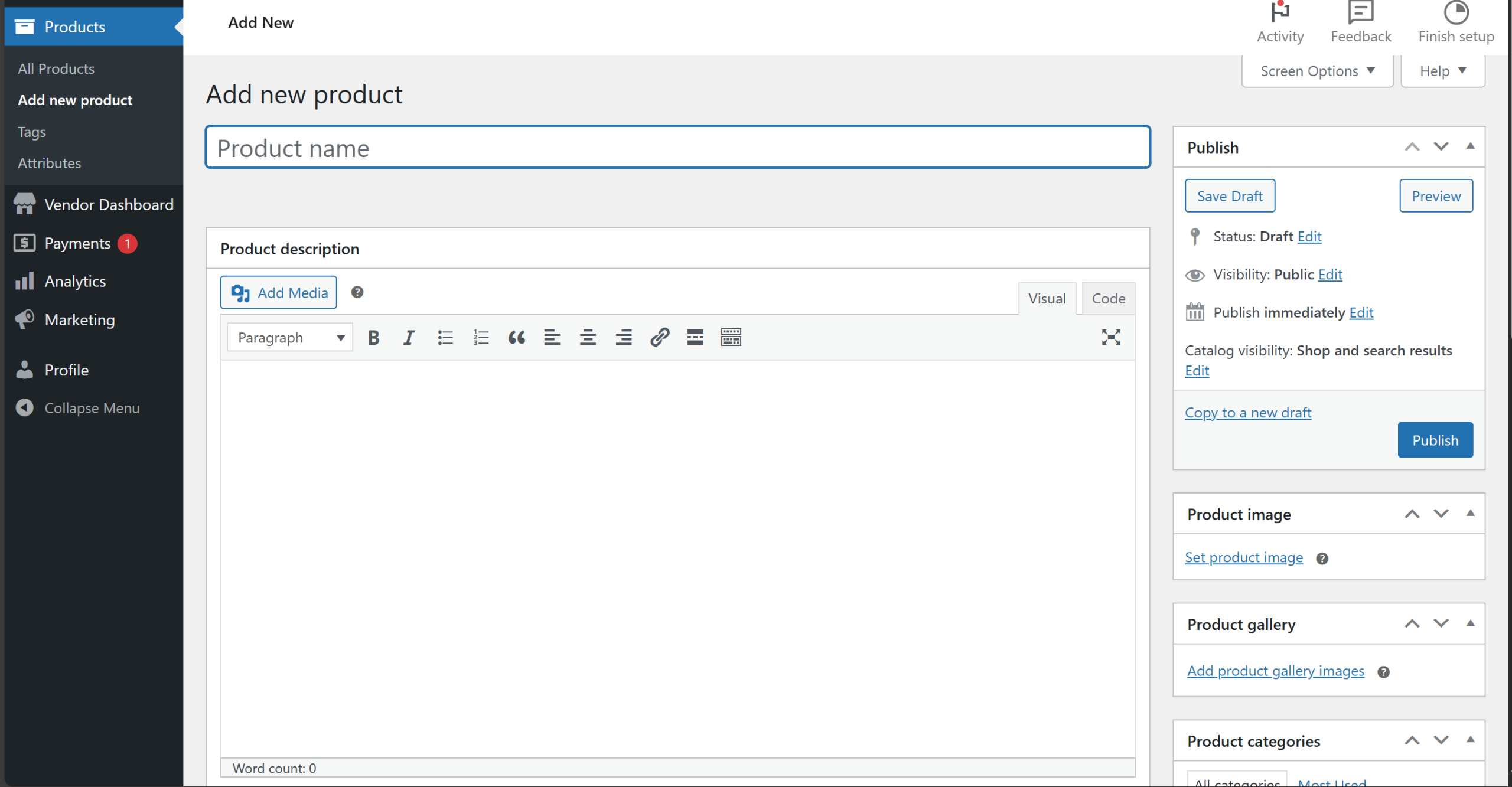Insert Read More tag
This screenshot has height=787, width=1512.
[695, 338]
